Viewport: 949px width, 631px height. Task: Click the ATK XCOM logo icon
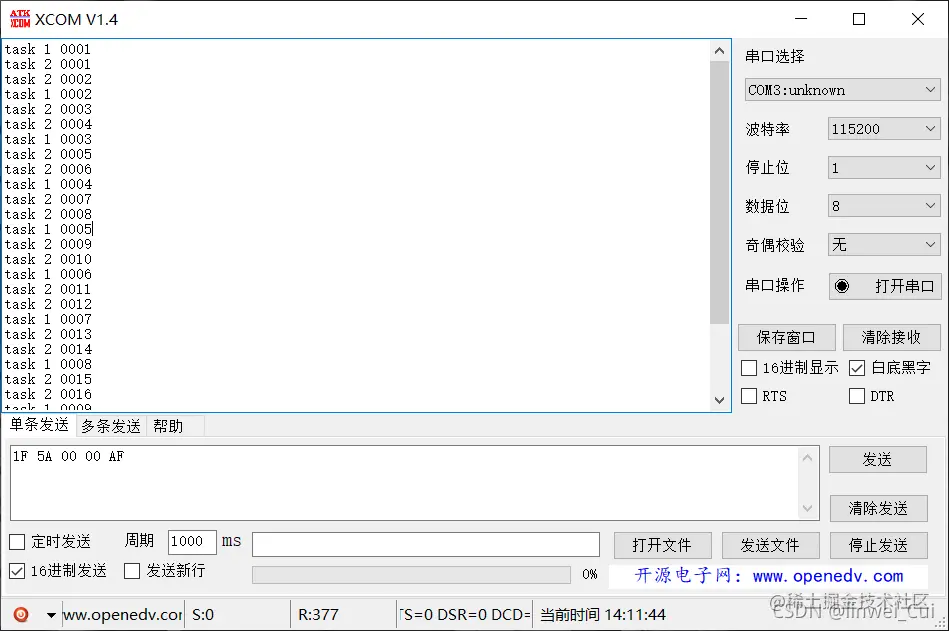(x=19, y=18)
